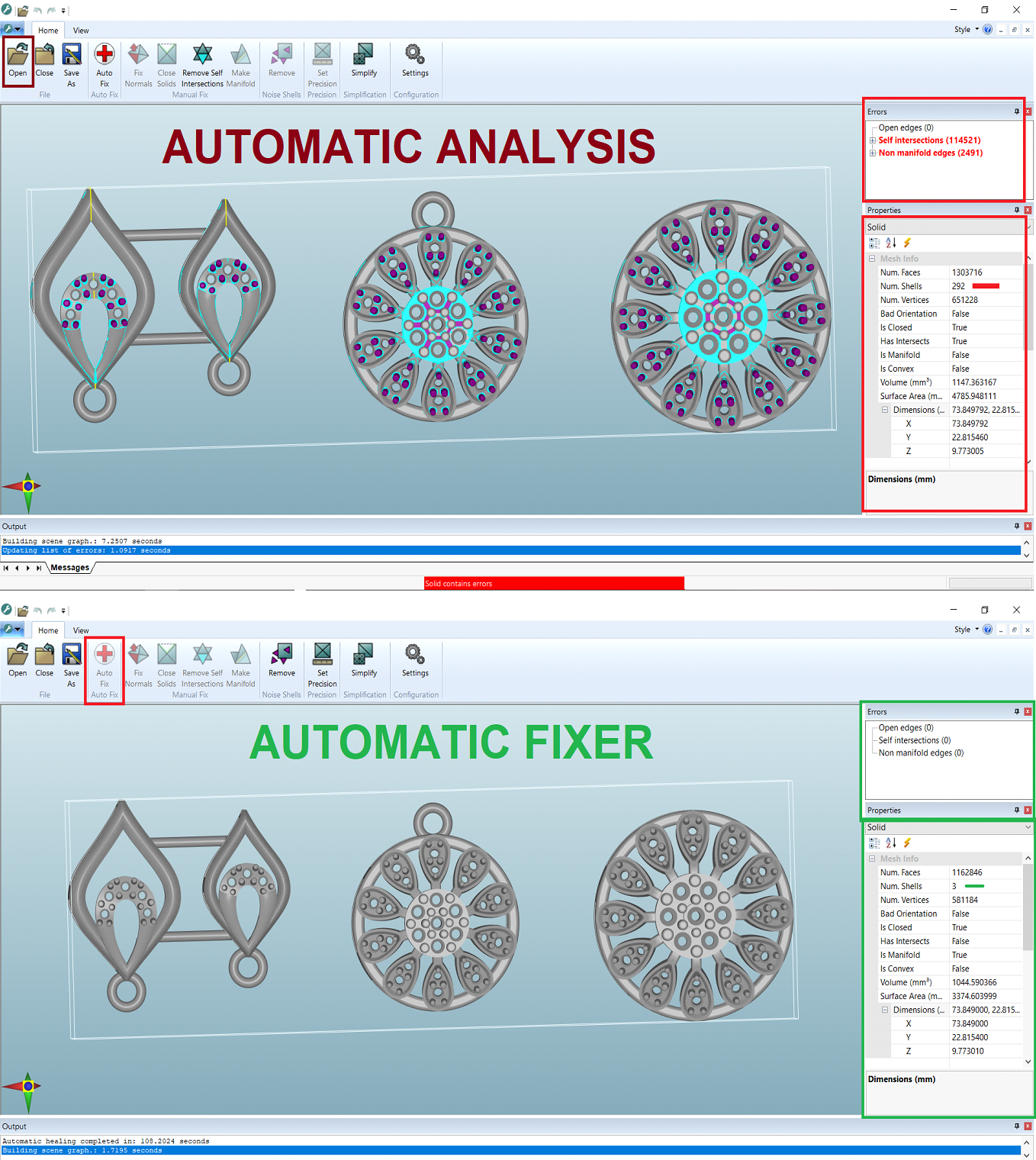Switch to View tab in Automatic Analysis window
This screenshot has height=1160, width=1036.
(x=81, y=31)
